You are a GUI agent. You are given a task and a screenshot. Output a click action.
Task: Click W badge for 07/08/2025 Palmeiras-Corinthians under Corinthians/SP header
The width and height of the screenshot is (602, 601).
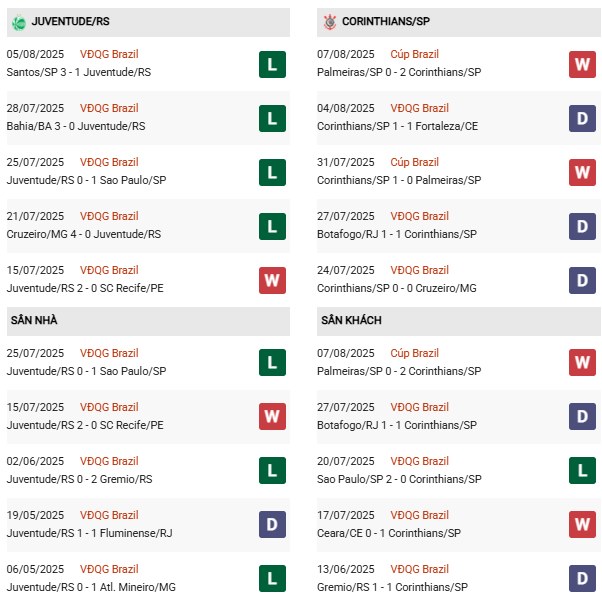point(582,65)
